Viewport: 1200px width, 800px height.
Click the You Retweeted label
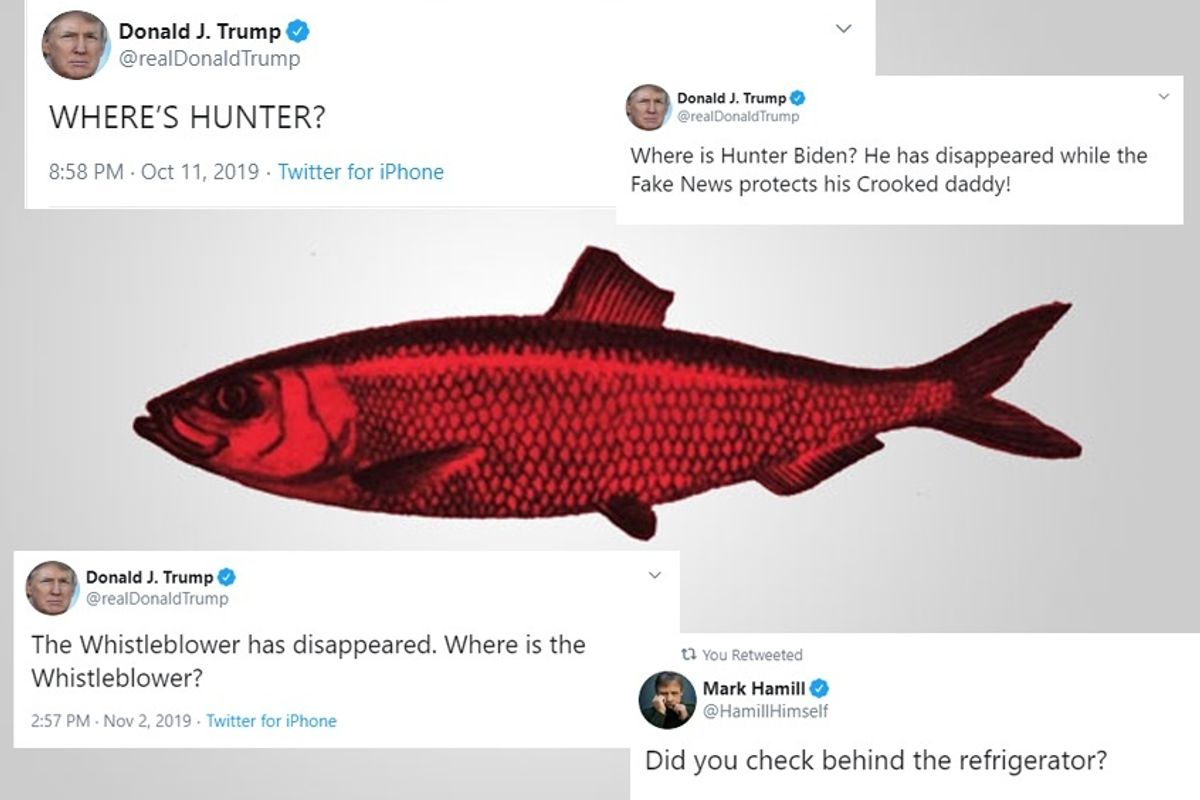(x=752, y=655)
